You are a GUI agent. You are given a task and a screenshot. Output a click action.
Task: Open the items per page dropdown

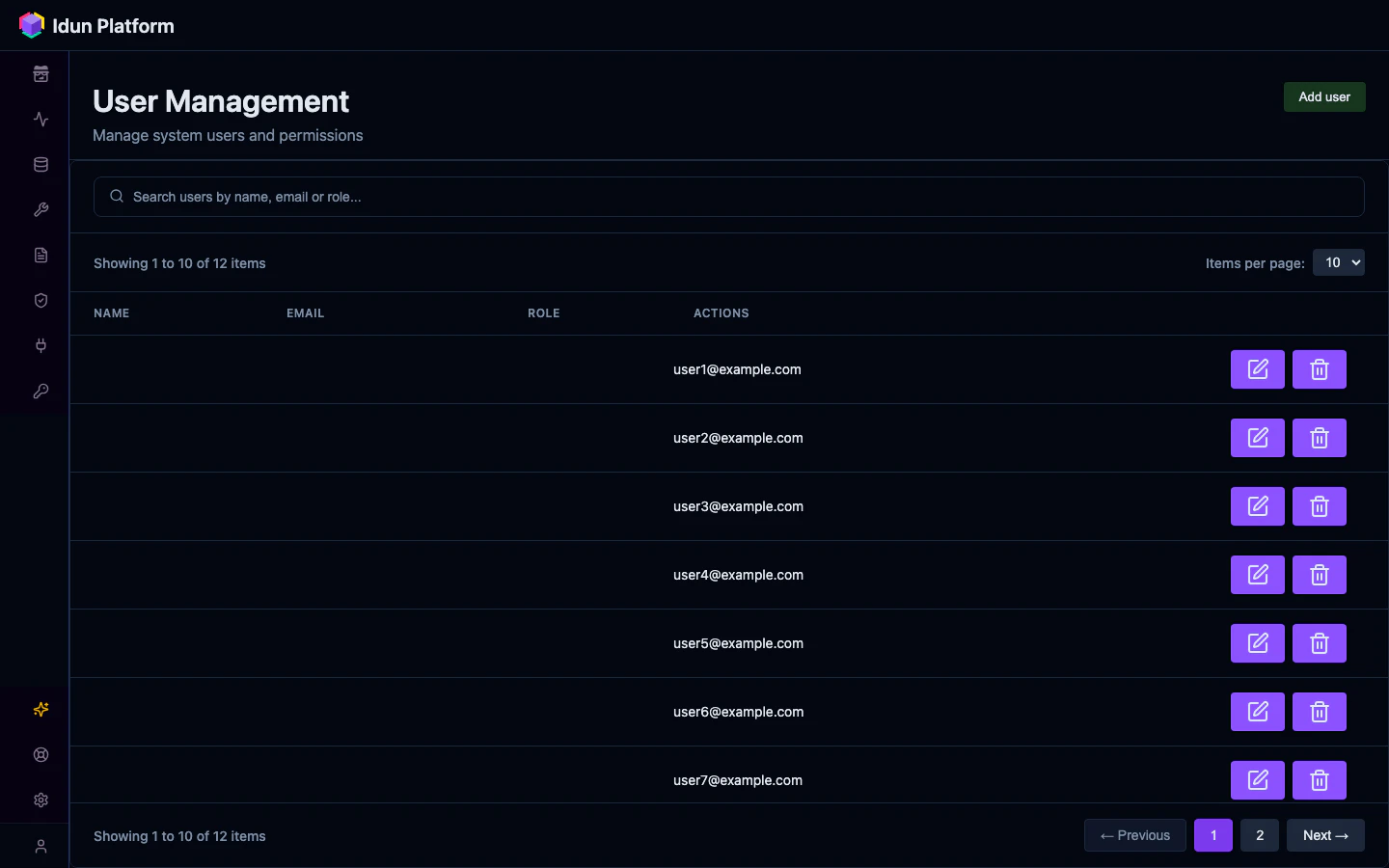tap(1339, 262)
